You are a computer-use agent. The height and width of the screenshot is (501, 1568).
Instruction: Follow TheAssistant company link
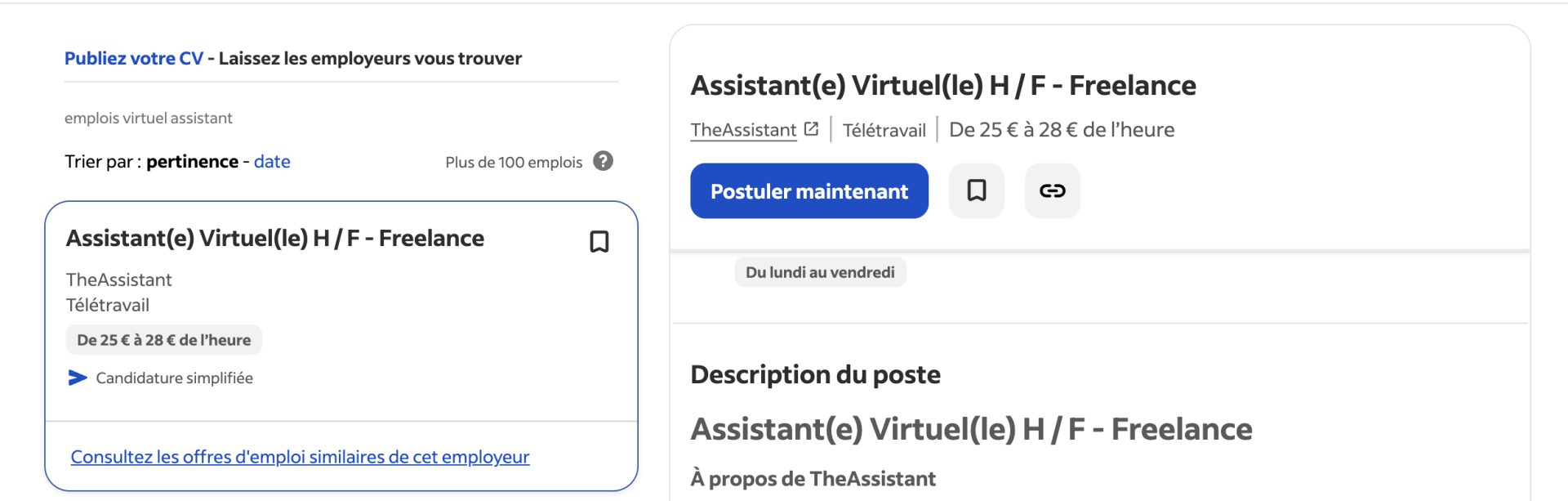coord(743,129)
